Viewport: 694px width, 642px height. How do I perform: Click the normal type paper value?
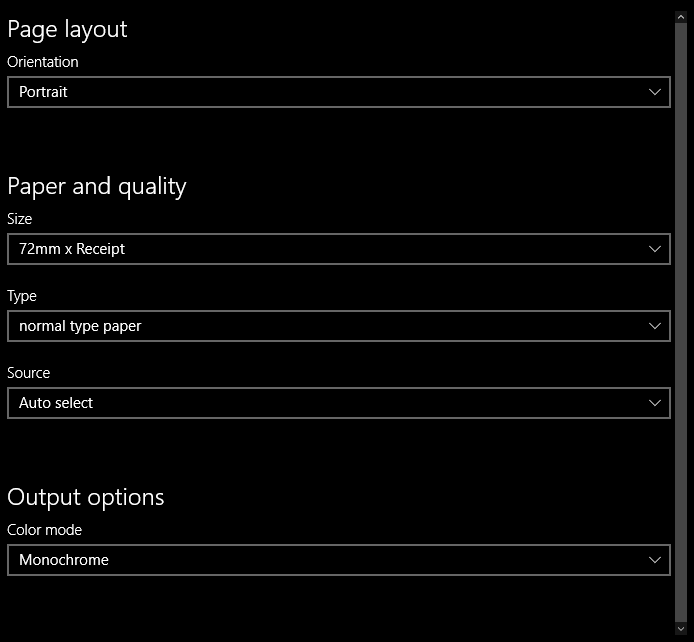point(80,326)
